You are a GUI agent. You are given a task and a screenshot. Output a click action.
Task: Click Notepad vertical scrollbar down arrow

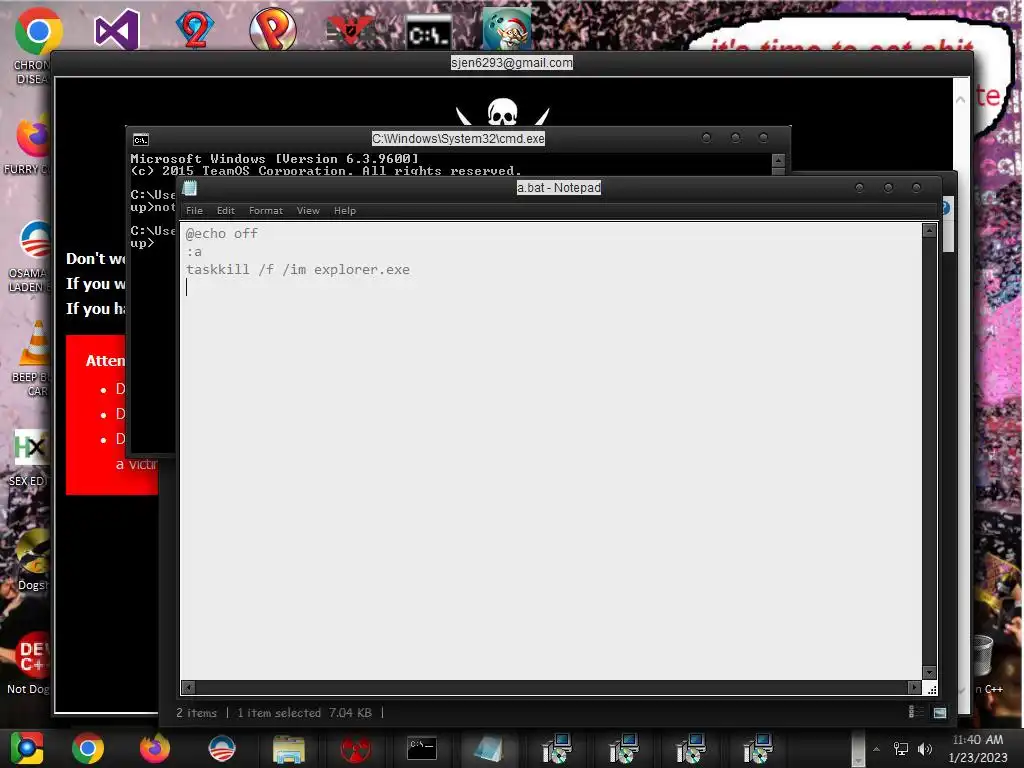click(929, 672)
